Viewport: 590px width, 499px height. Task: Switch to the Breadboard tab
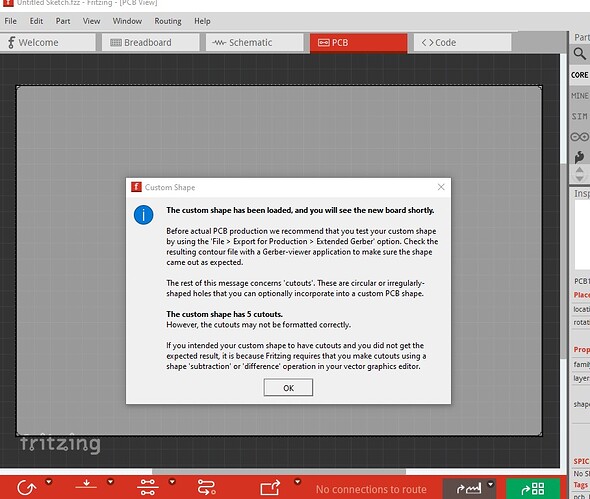[151, 43]
